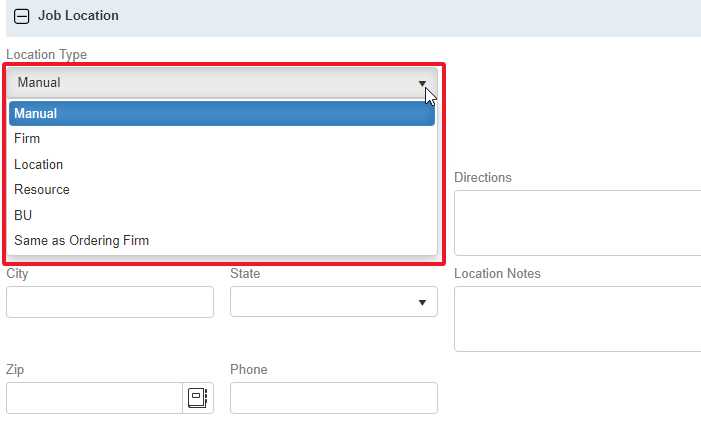Select Resource as the location type

coord(42,189)
